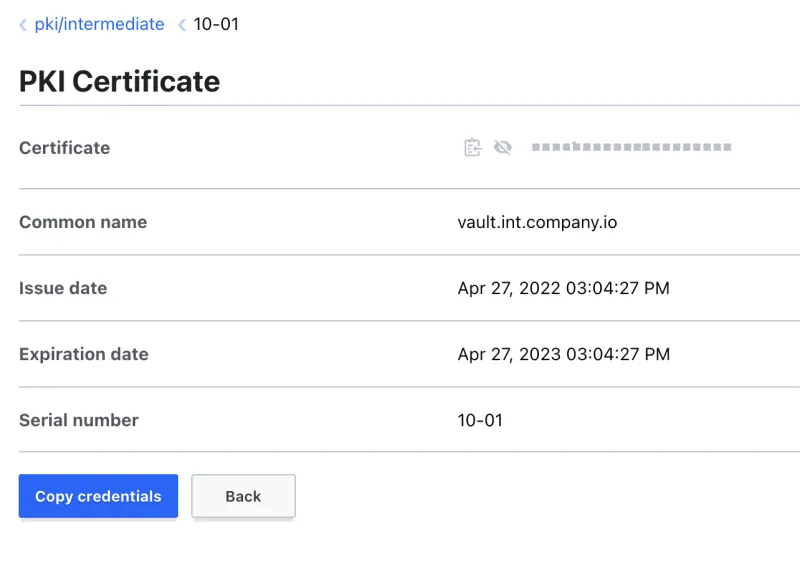Click the chevron left of pki/intermediate
Screen dimensions: 800x577
[x=23, y=25]
